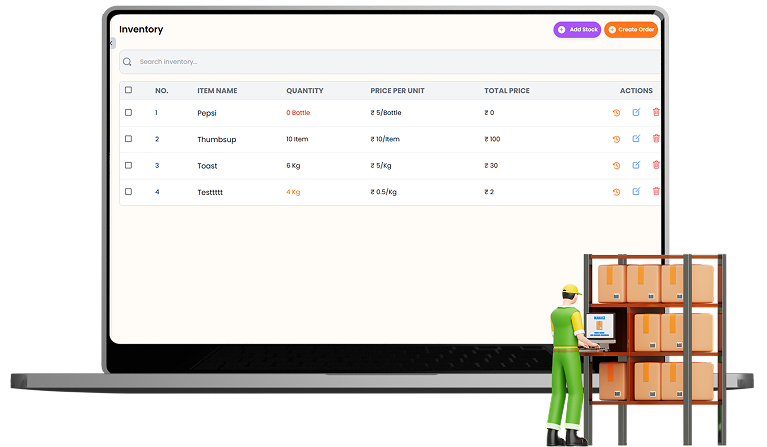Click the PRICE PER UNIT column header
The image size is (767, 447).
pyautogui.click(x=397, y=90)
